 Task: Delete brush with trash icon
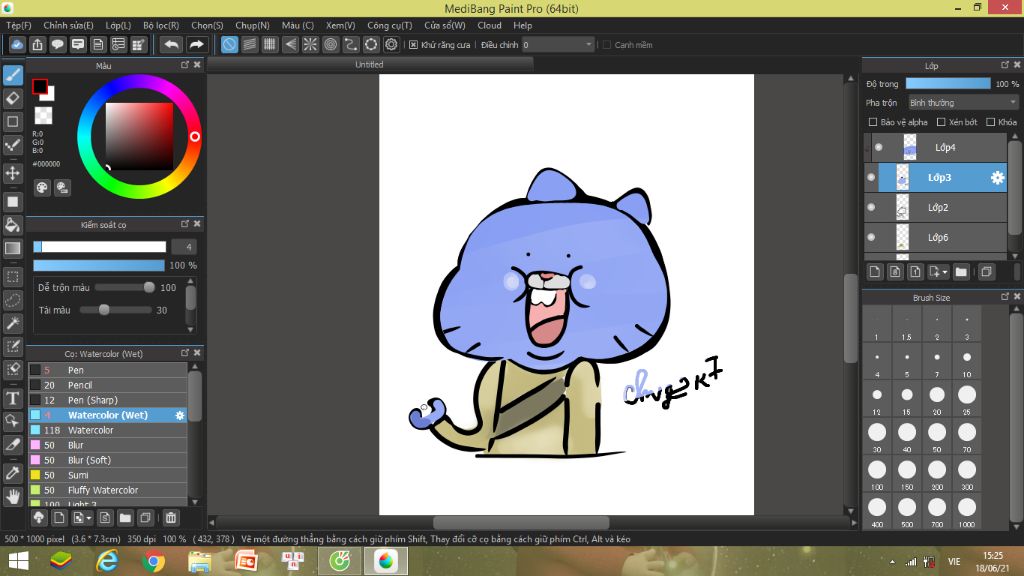tap(171, 518)
